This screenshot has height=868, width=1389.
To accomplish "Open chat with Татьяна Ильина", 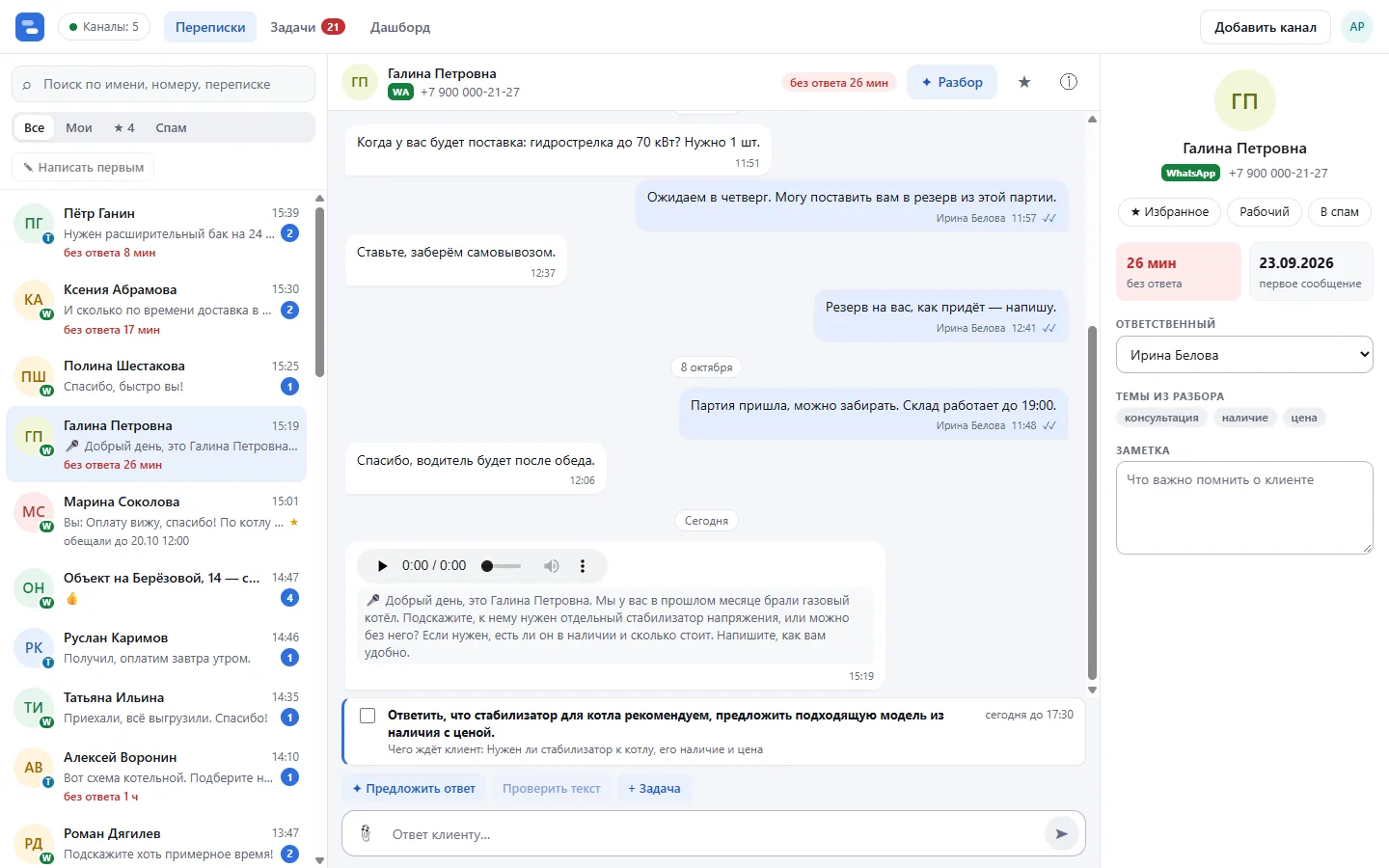I will point(157,708).
